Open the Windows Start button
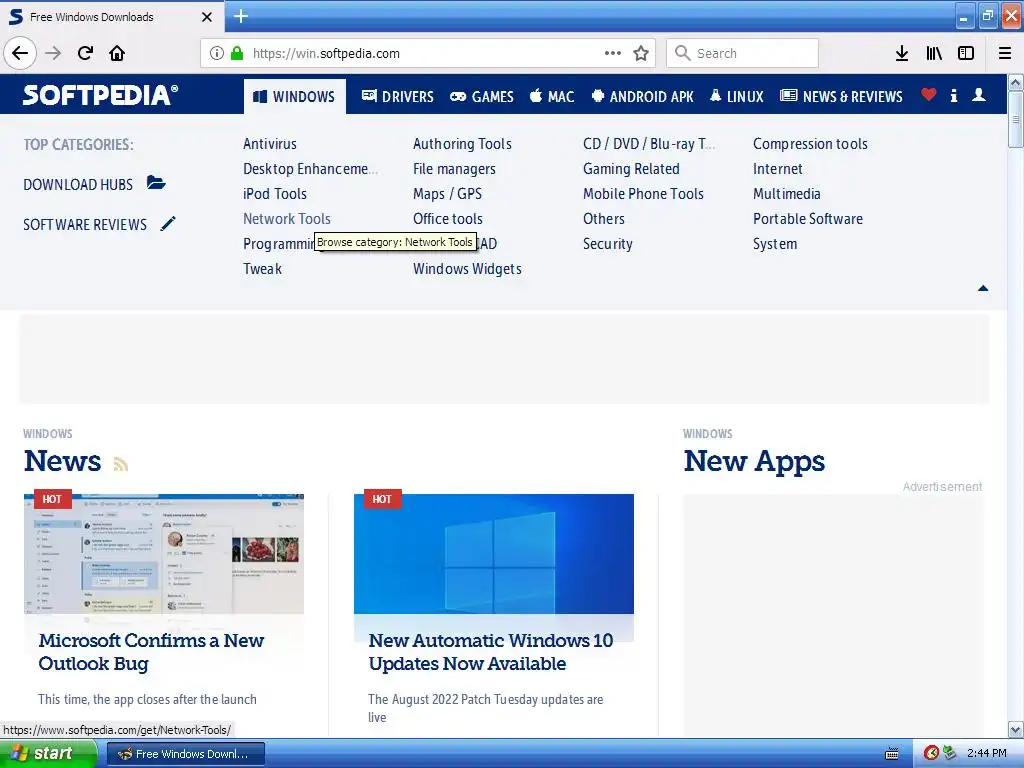Image resolution: width=1024 pixels, height=768 pixels. coord(48,754)
